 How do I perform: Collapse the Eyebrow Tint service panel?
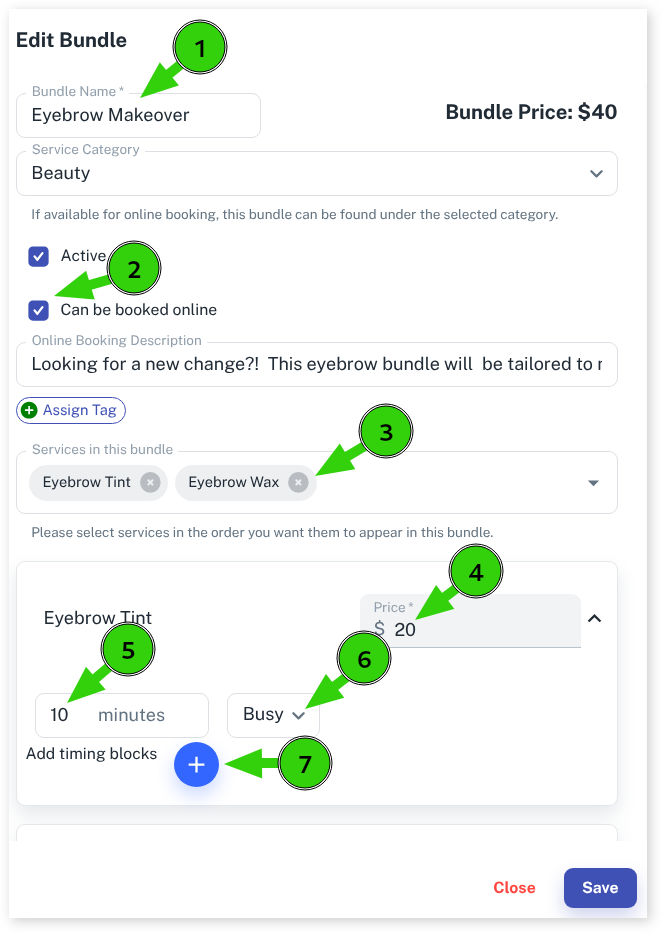[594, 619]
